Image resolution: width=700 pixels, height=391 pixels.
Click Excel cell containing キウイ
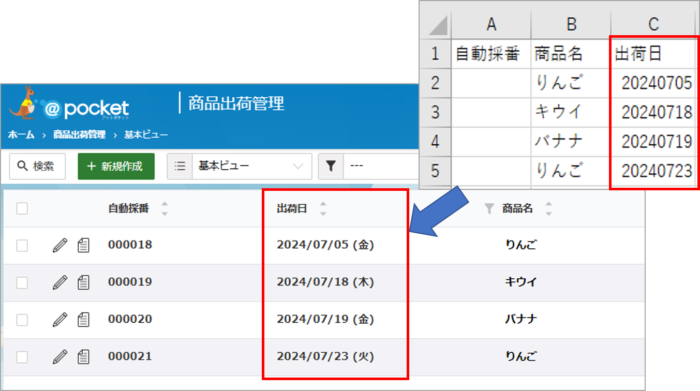coord(571,112)
